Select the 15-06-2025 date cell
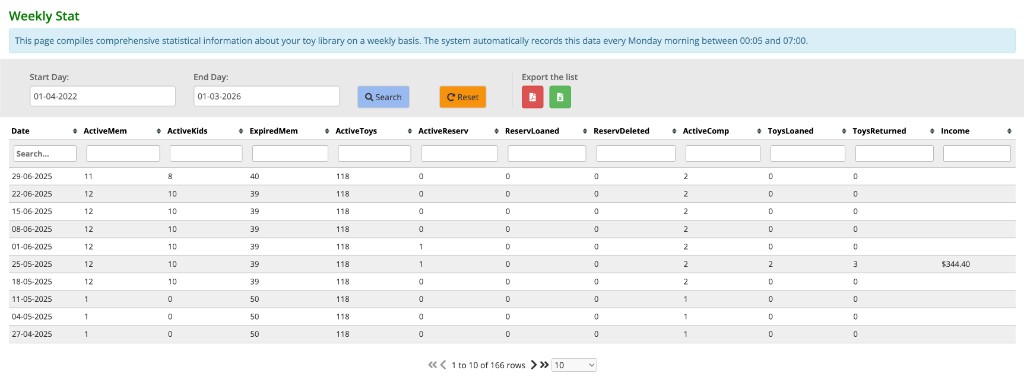This screenshot has width=1024, height=389. 32,211
